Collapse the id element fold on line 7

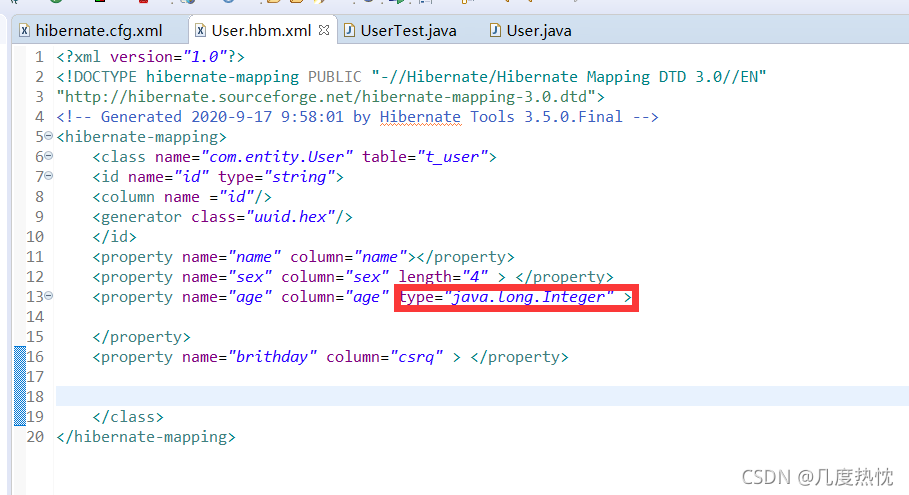(x=49, y=175)
